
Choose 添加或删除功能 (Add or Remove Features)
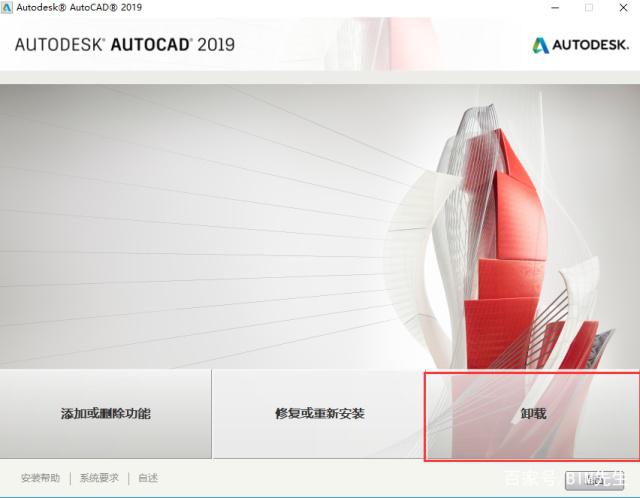[x=106, y=413]
